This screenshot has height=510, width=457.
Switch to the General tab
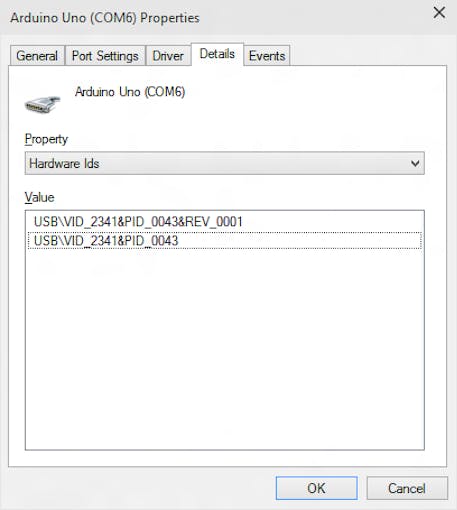(37, 56)
